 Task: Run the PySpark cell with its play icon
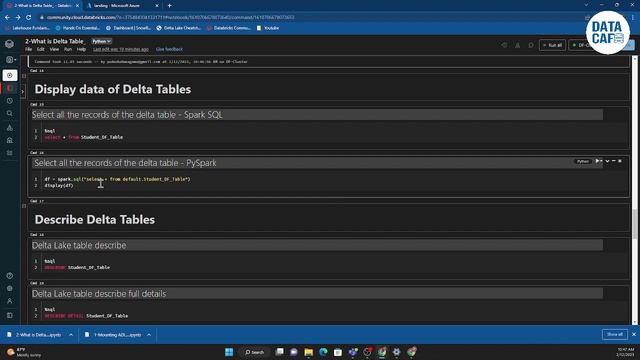tap(598, 161)
